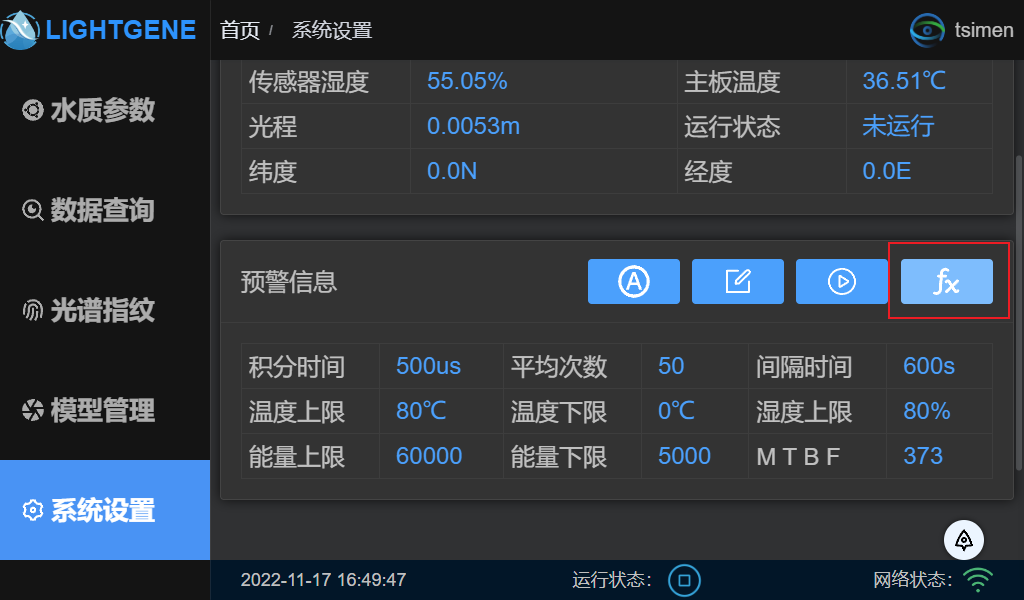Click the 55.05% sensor humidity value
The width and height of the screenshot is (1024, 600).
click(467, 81)
